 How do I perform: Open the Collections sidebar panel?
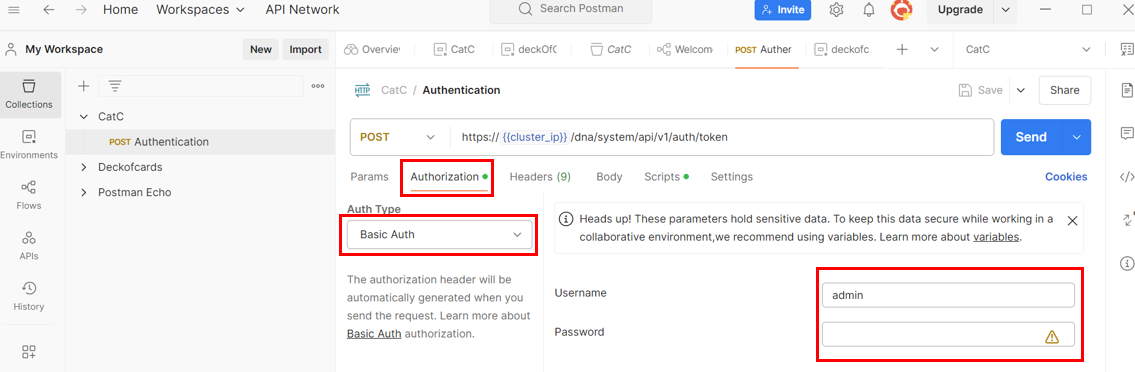29,94
